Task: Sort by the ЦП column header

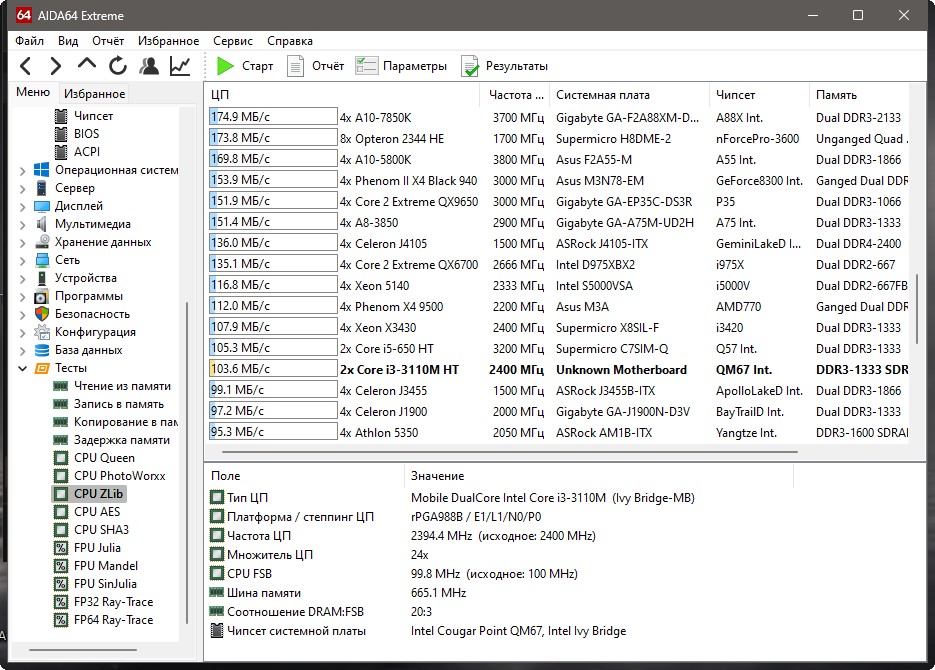Action: point(342,95)
